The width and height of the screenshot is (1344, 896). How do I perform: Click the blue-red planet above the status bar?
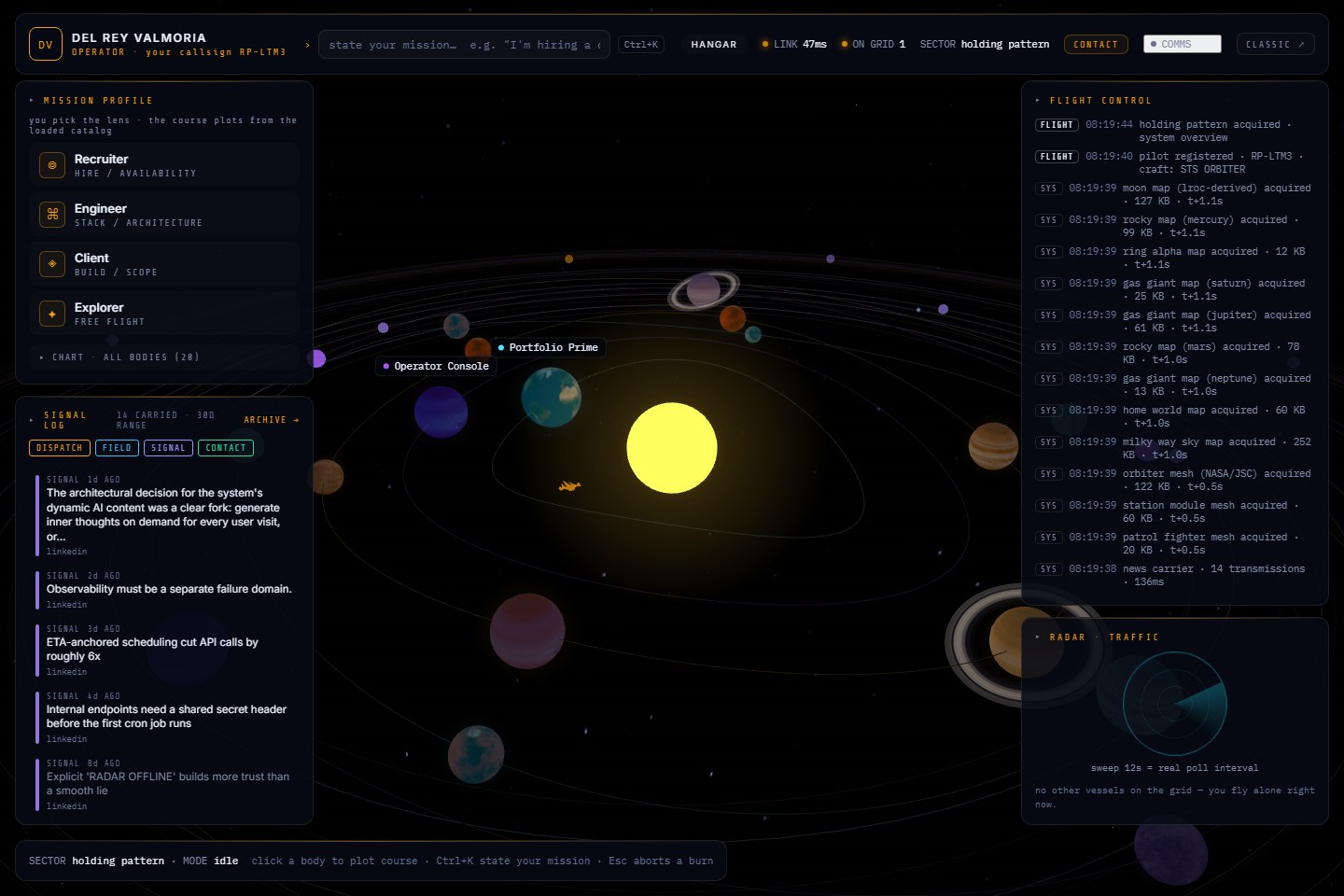click(x=476, y=754)
